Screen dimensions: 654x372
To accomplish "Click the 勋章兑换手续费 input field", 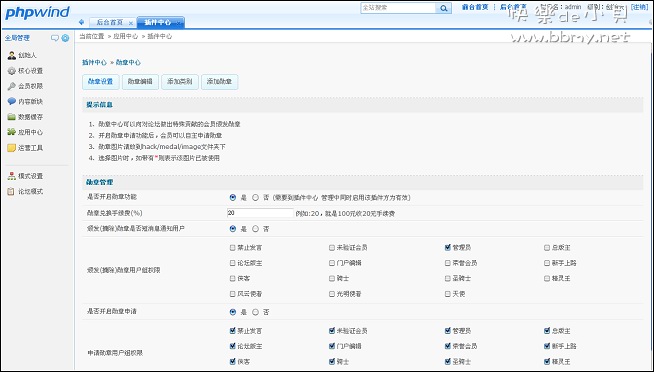I will pos(260,213).
